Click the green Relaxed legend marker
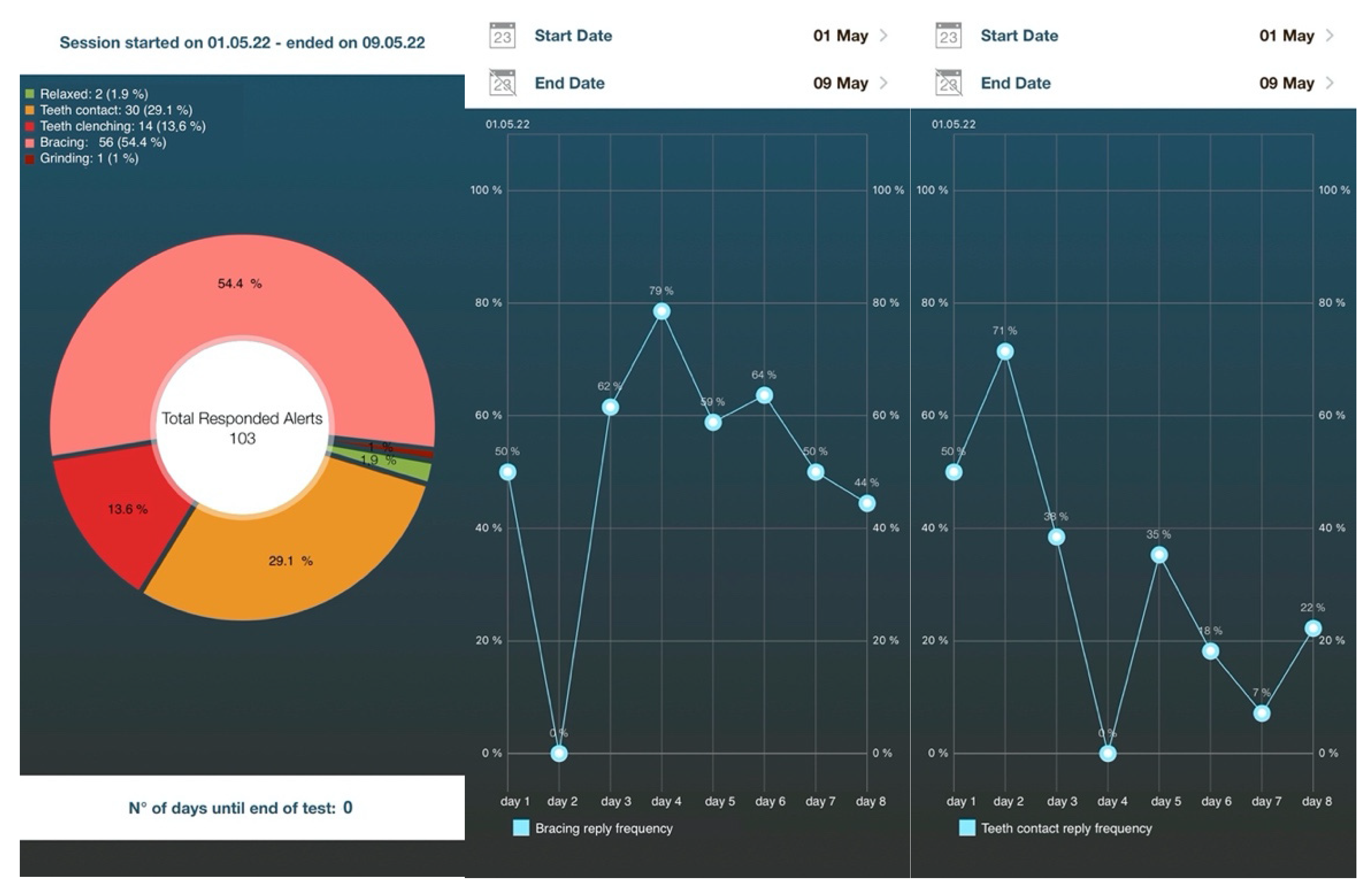The image size is (1372, 892). (30, 94)
